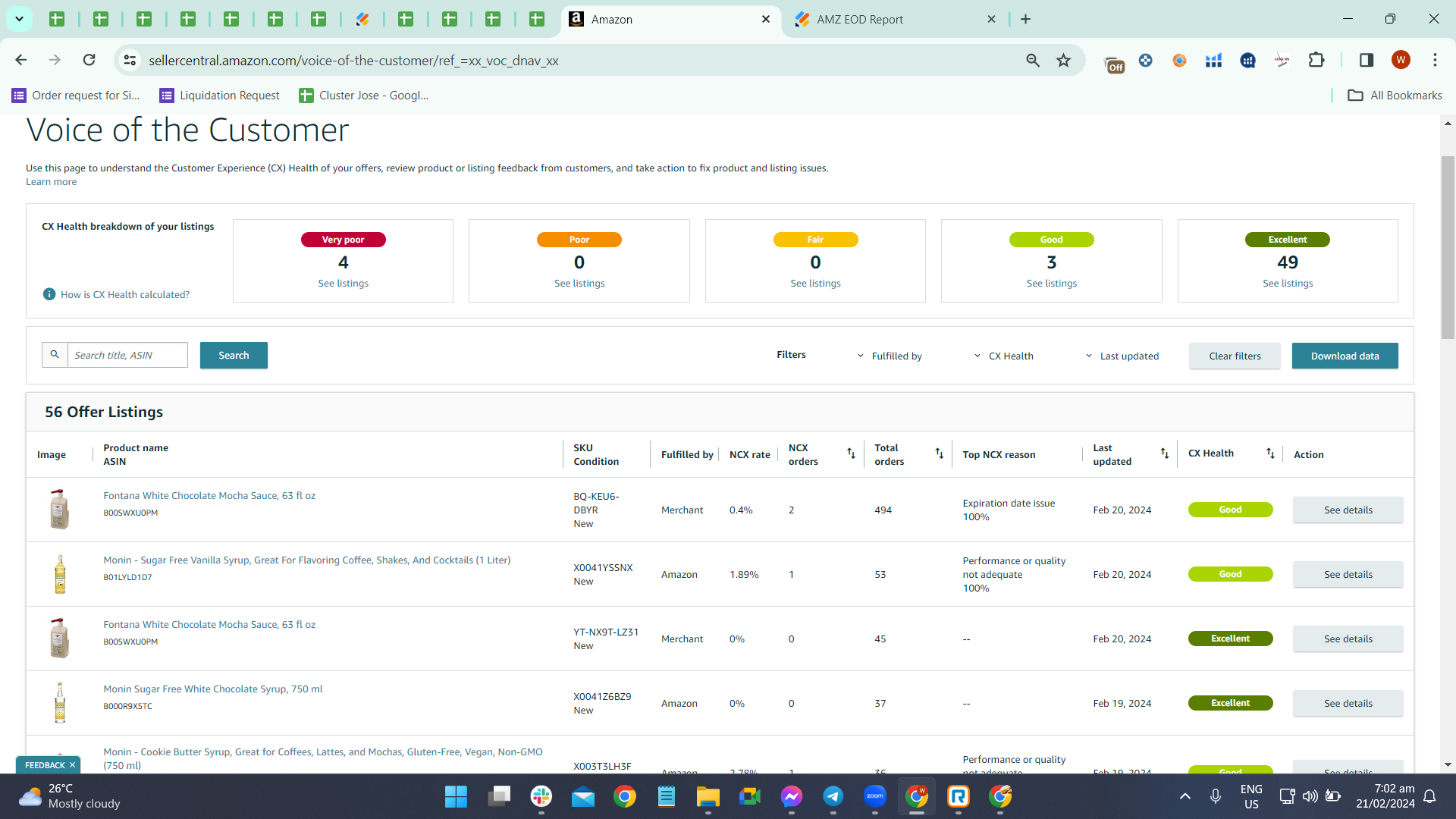Open volume control in system tray
Image resolution: width=1456 pixels, height=819 pixels.
(1310, 796)
